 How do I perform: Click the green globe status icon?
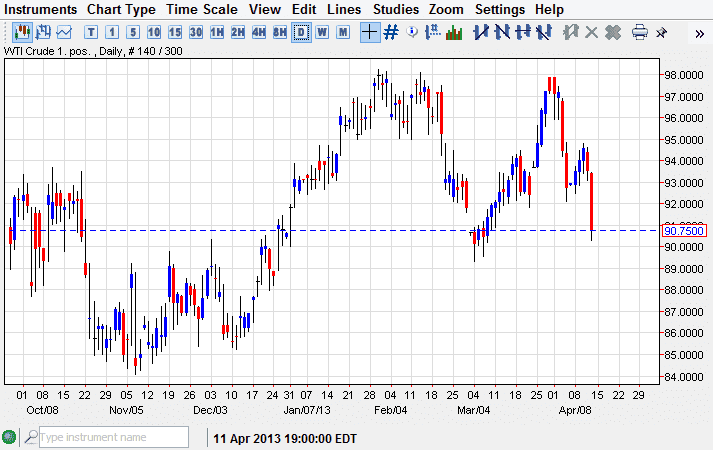point(9,437)
